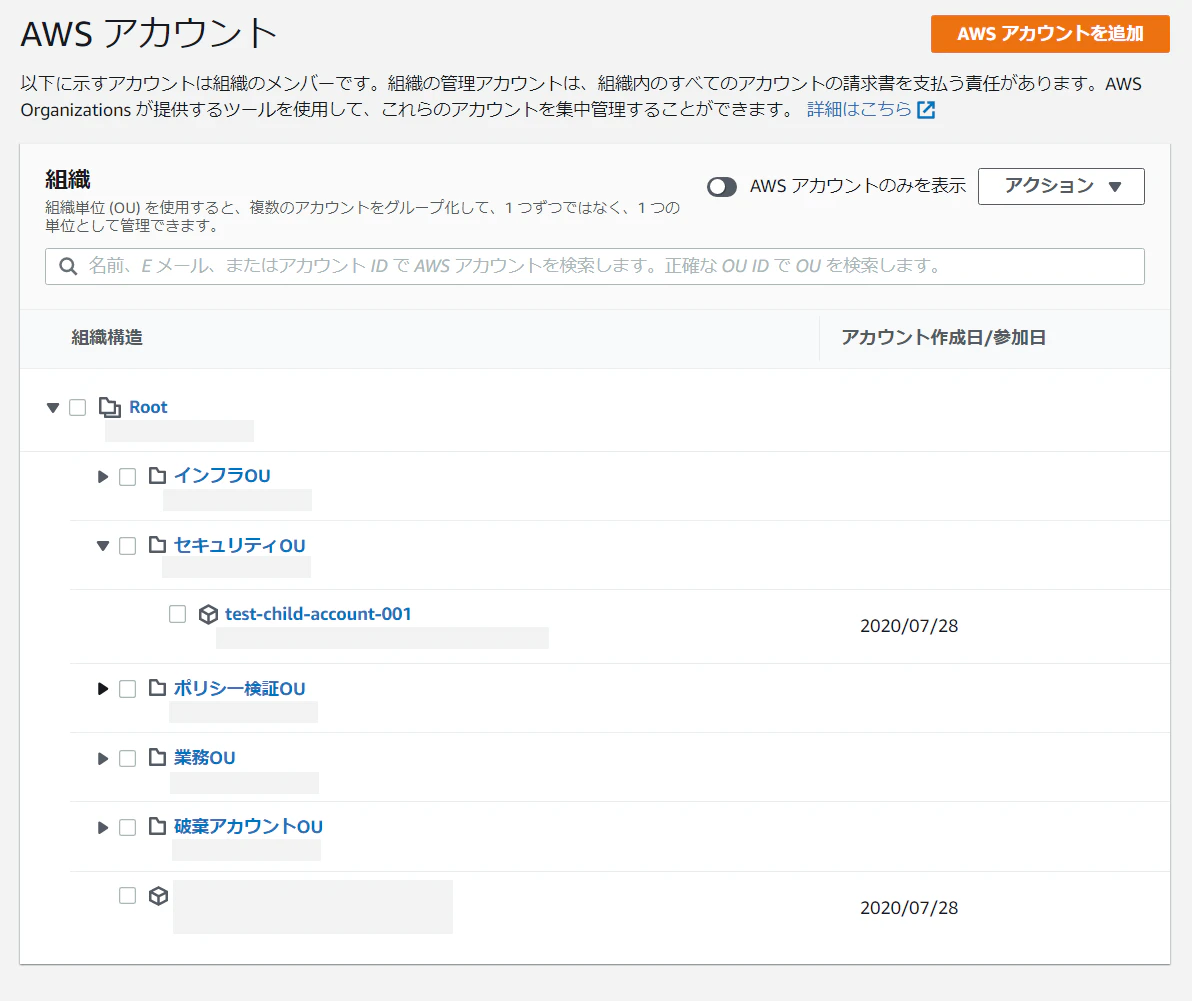Click the ポリシー検証OU folder icon
This screenshot has height=1001, width=1192.
point(157,688)
